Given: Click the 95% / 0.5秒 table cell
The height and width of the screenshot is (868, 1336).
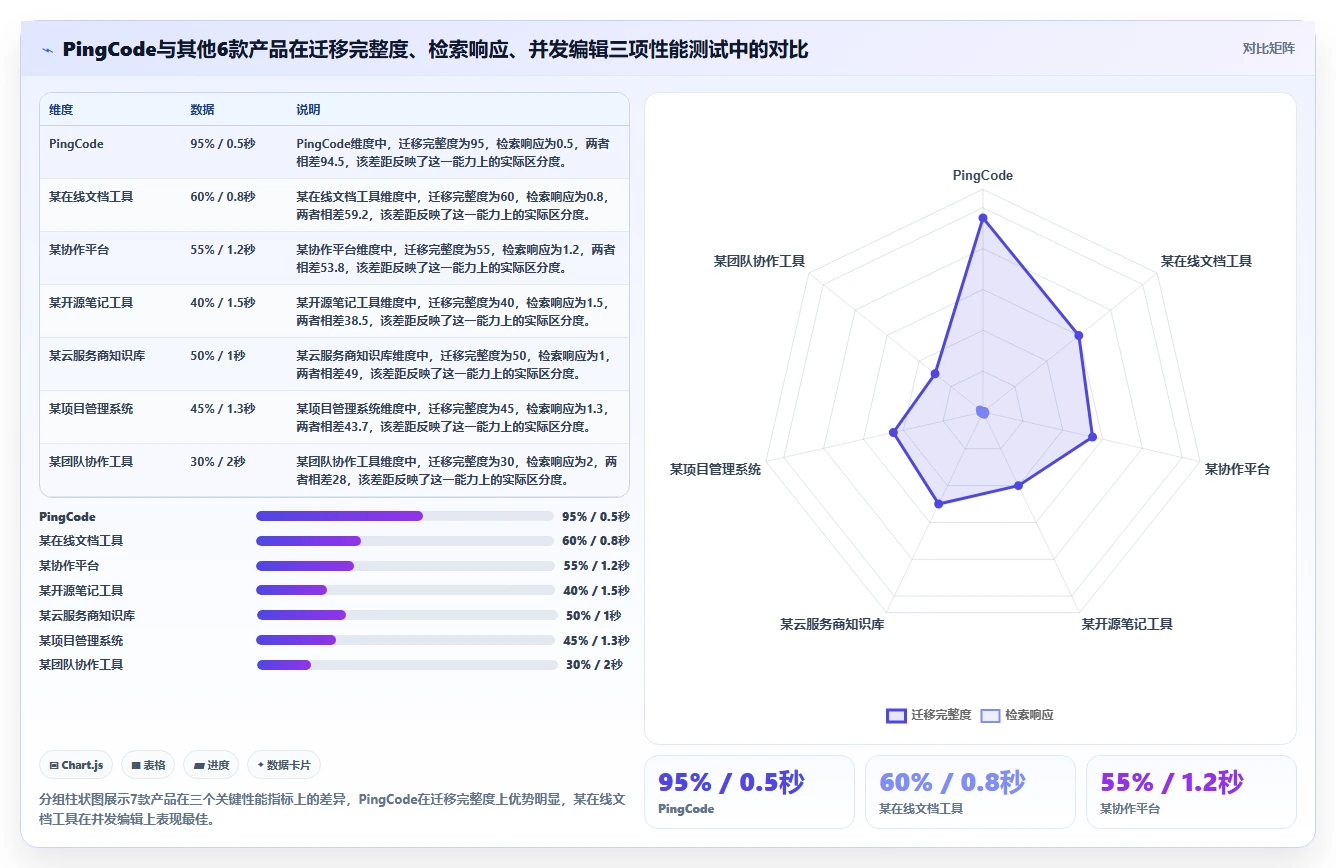Looking at the screenshot, I should coord(223,144).
